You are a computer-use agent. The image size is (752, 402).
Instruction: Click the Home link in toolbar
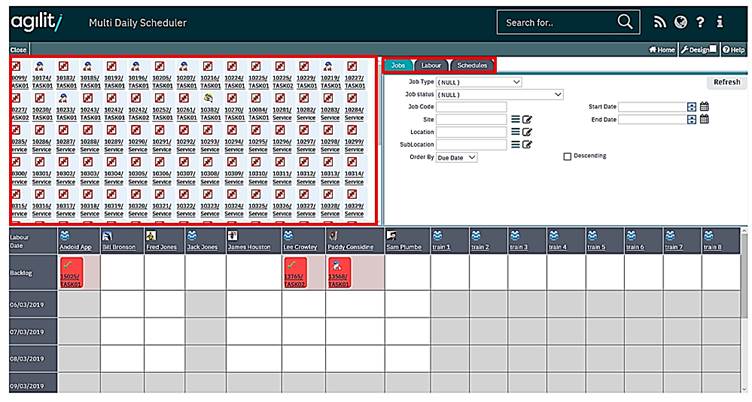(662, 48)
